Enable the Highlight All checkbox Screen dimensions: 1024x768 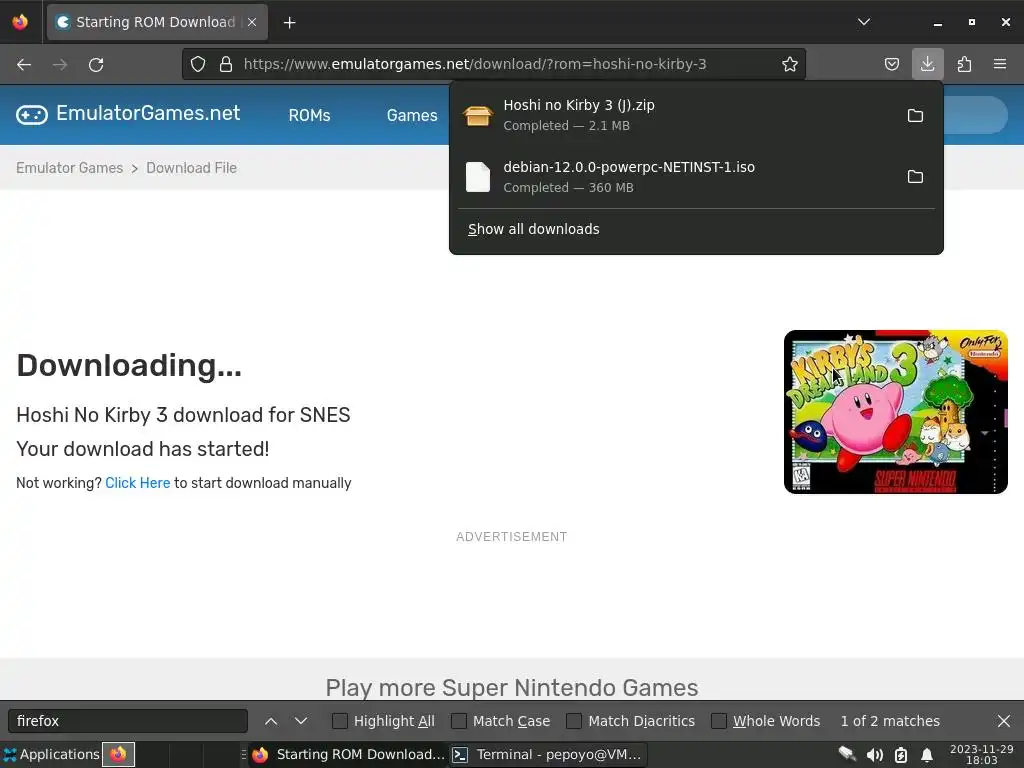(340, 721)
